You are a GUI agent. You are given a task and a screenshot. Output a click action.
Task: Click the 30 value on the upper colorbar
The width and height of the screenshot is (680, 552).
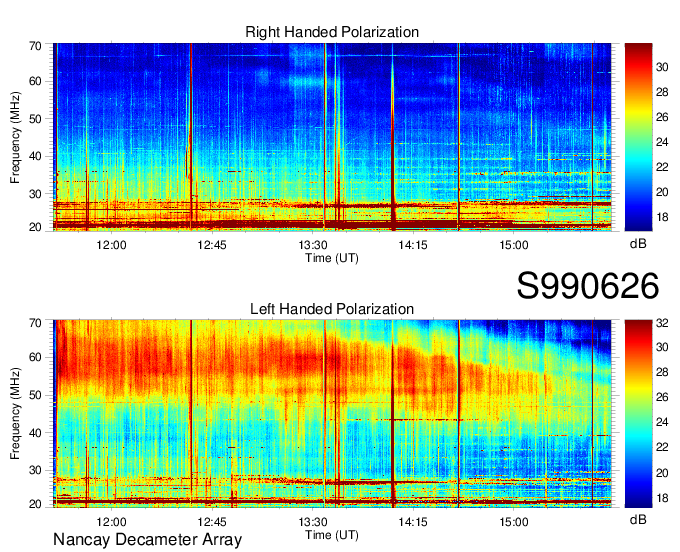coord(662,67)
